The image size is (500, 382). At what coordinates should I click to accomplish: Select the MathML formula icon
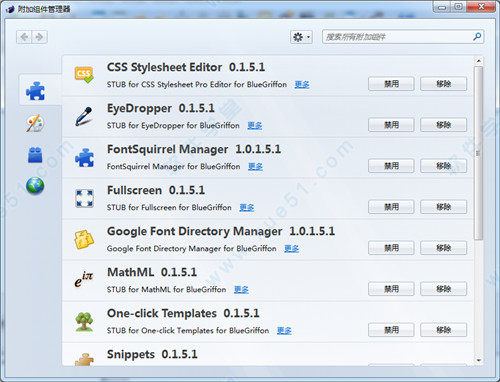[x=84, y=280]
